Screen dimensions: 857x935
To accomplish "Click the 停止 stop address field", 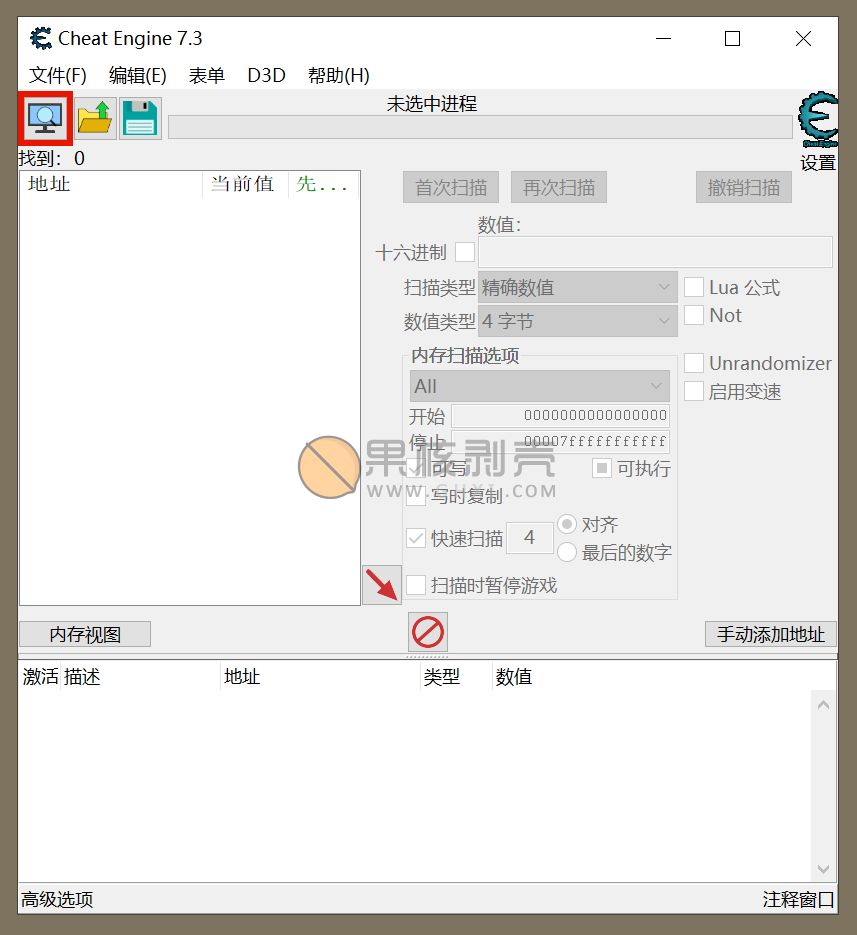I will tap(561, 441).
